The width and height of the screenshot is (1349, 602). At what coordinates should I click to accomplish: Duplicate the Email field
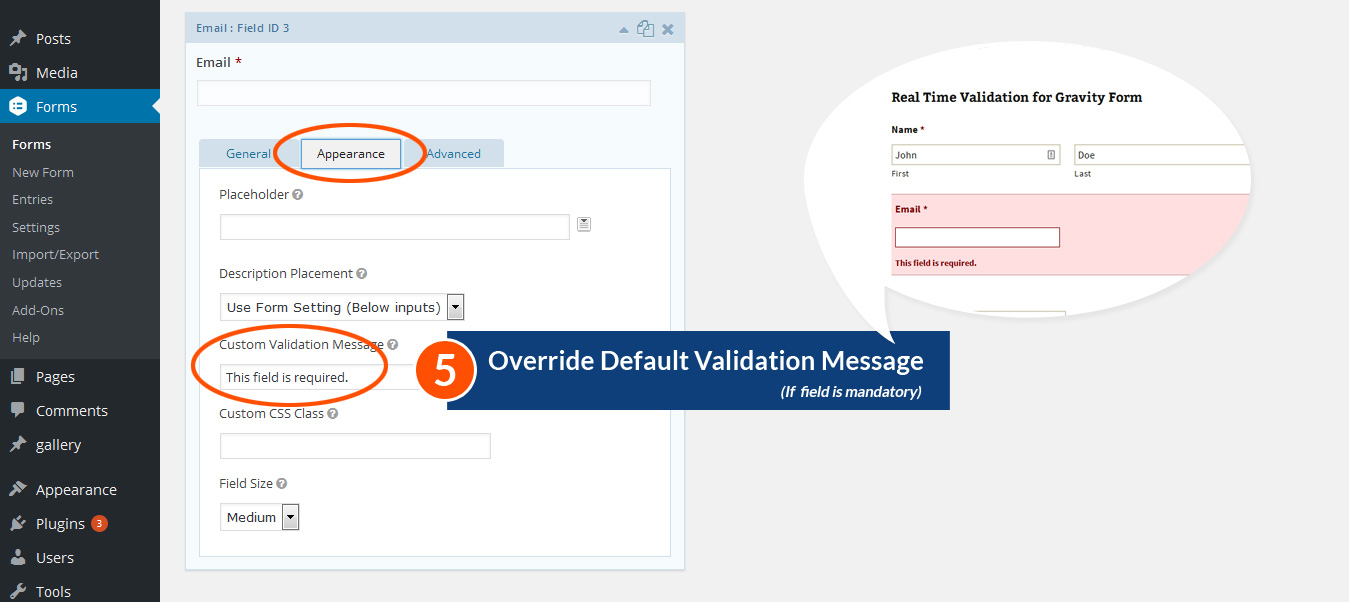[646, 29]
